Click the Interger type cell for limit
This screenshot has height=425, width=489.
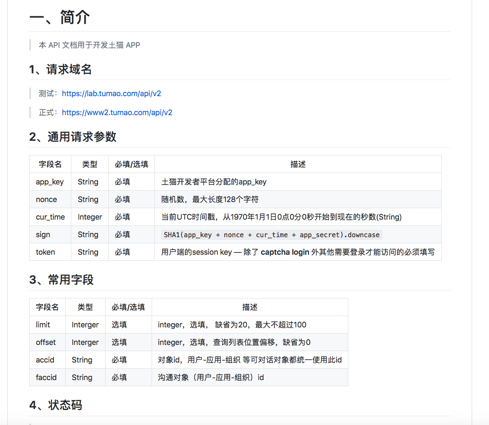(x=85, y=325)
